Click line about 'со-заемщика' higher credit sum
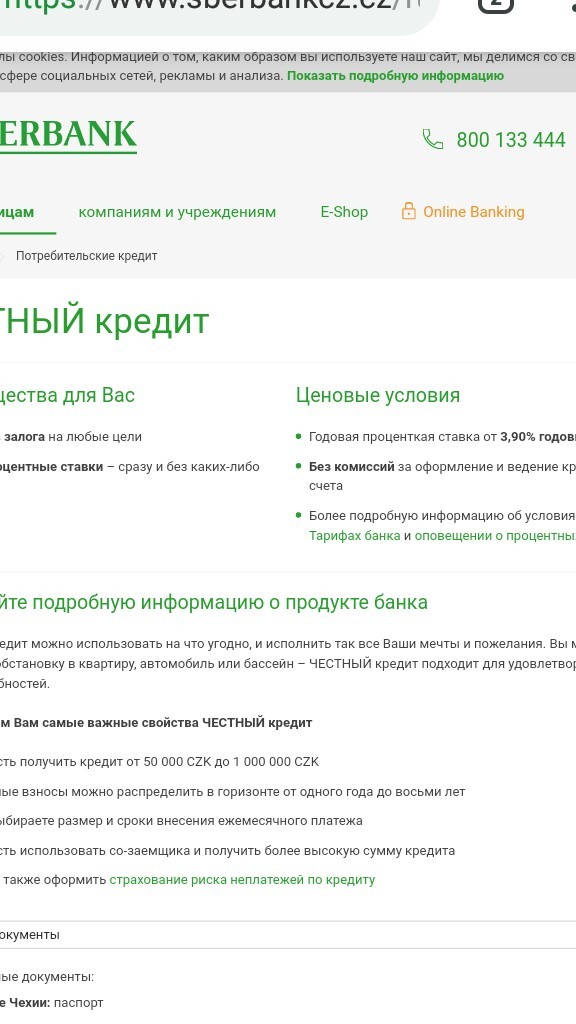 [227, 851]
